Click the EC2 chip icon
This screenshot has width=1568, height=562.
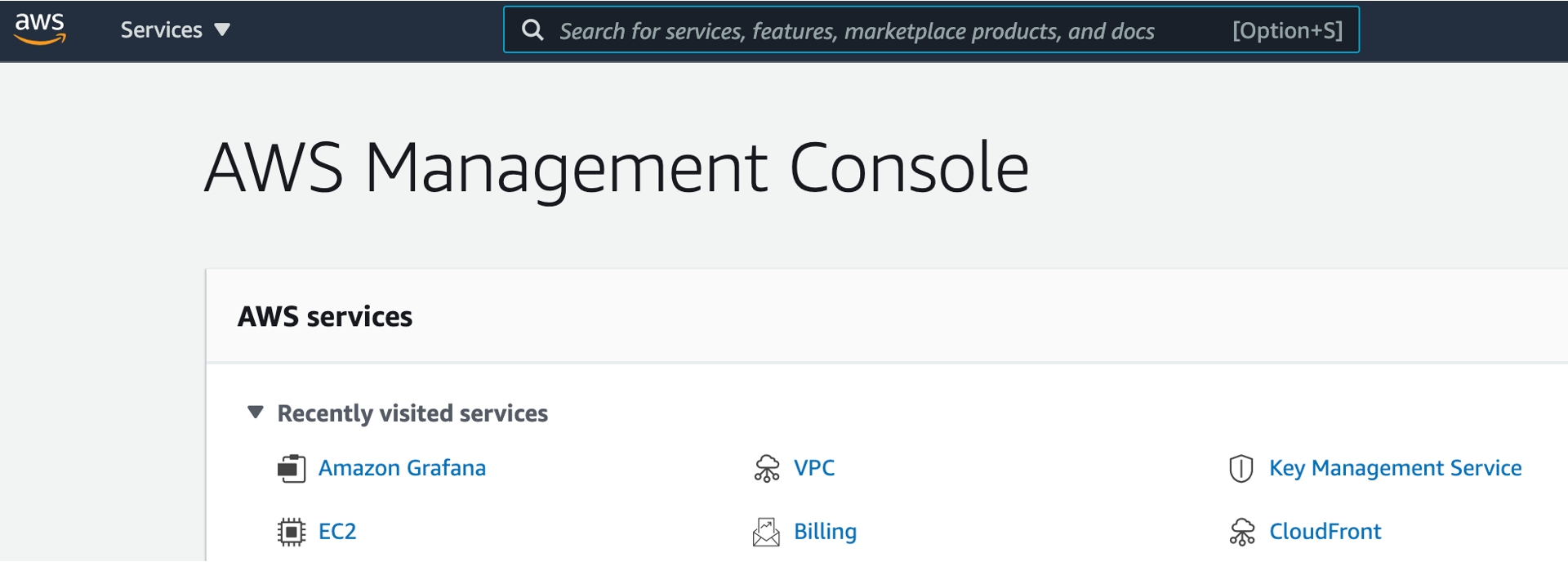[292, 532]
